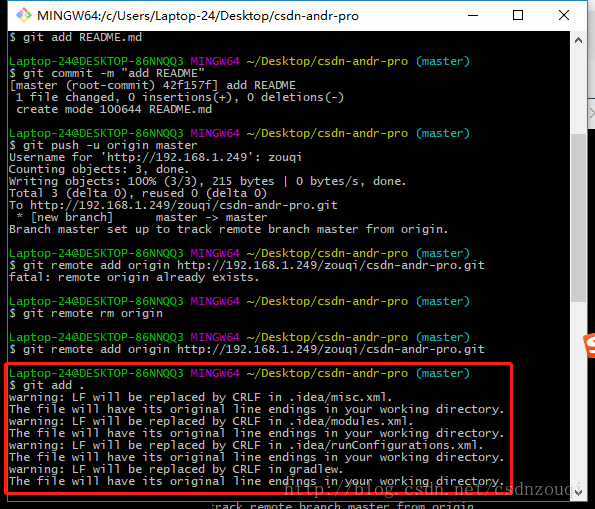Click the line '$ git add README.md'

[x=76, y=37]
